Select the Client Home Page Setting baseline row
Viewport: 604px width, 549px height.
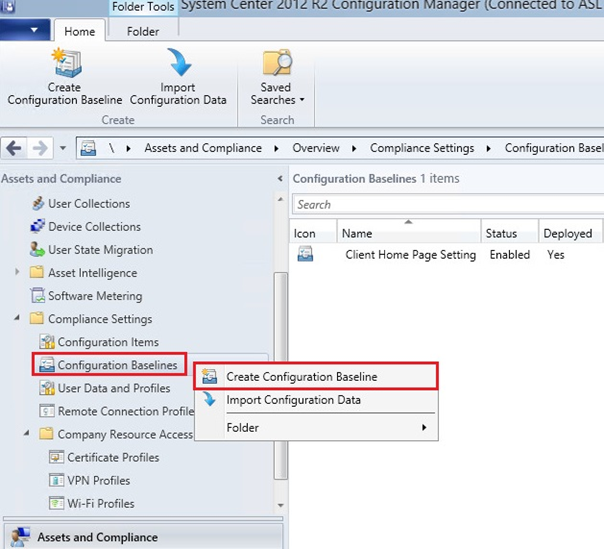click(x=410, y=255)
